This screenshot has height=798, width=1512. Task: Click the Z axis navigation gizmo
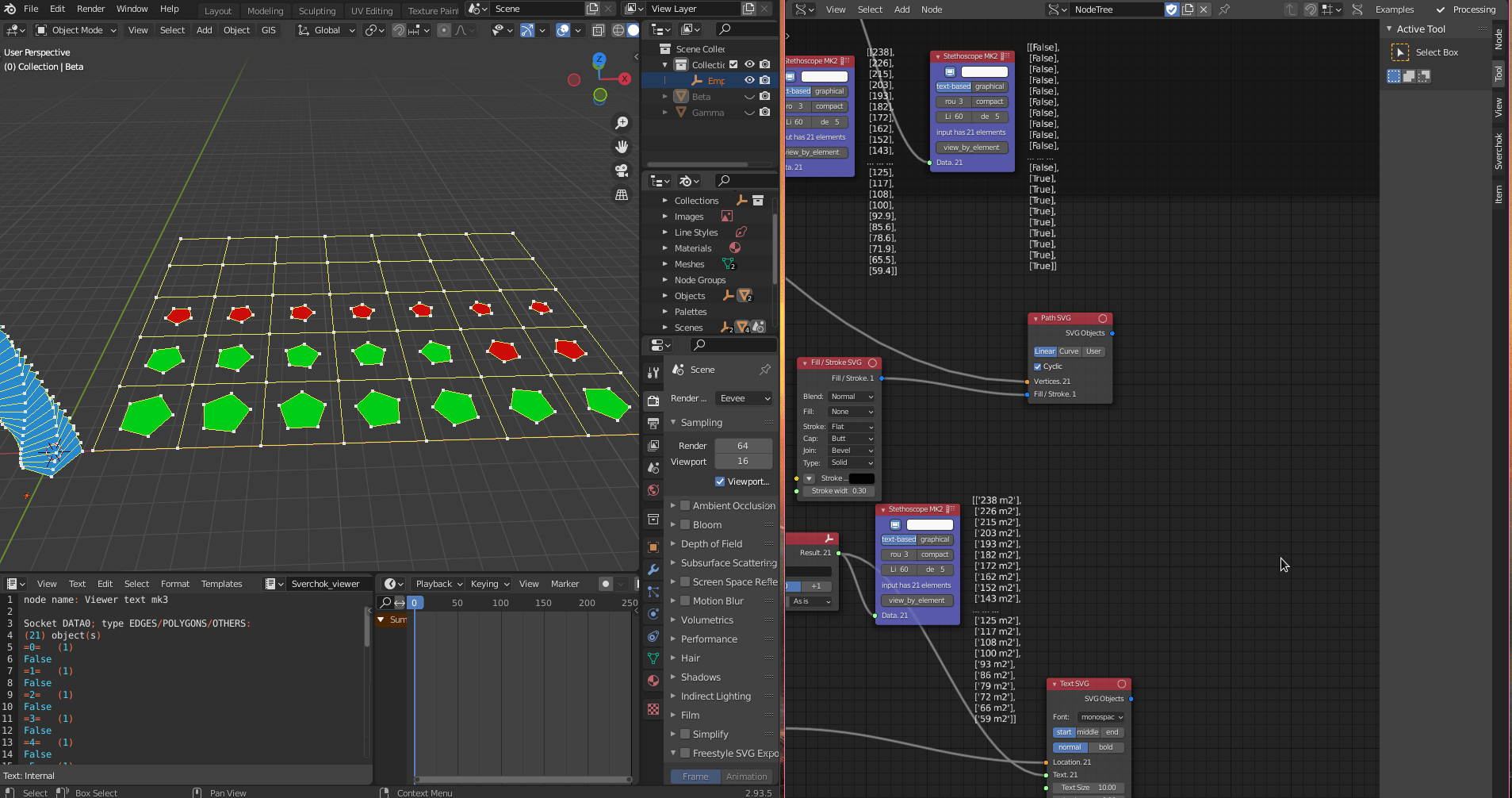click(599, 59)
